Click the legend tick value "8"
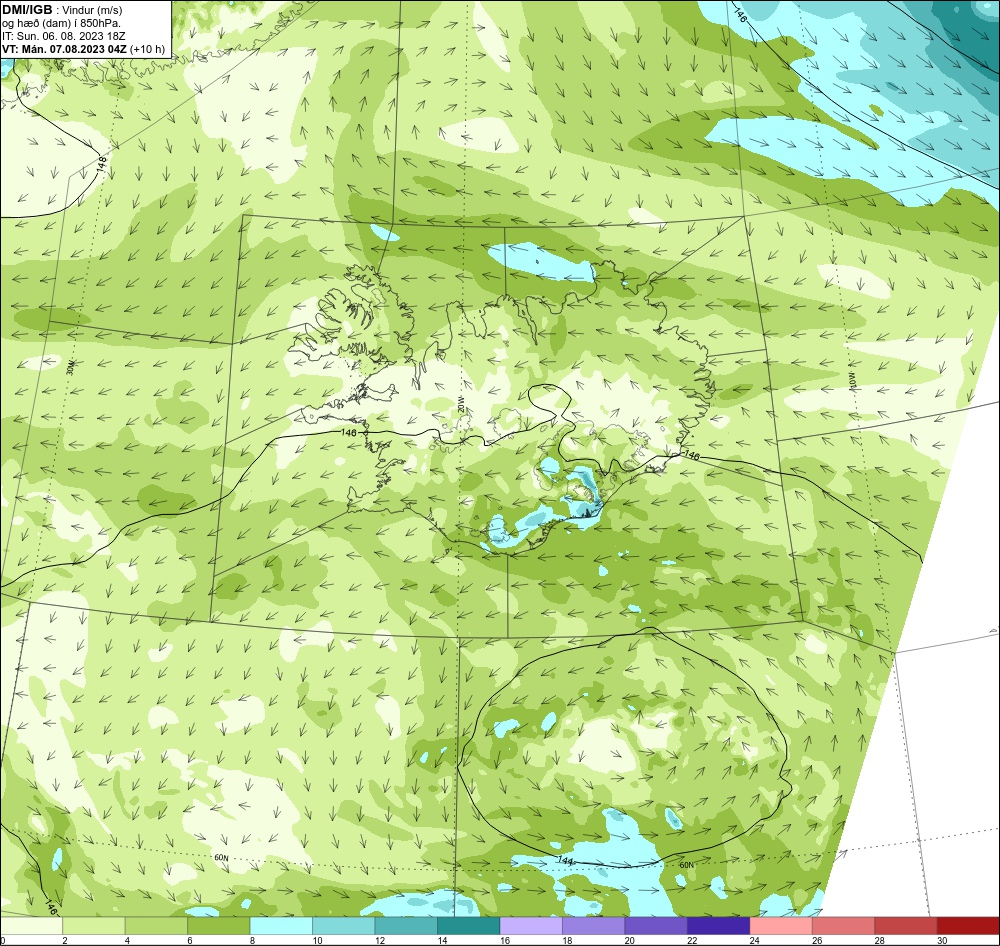1000x946 pixels. [252, 940]
